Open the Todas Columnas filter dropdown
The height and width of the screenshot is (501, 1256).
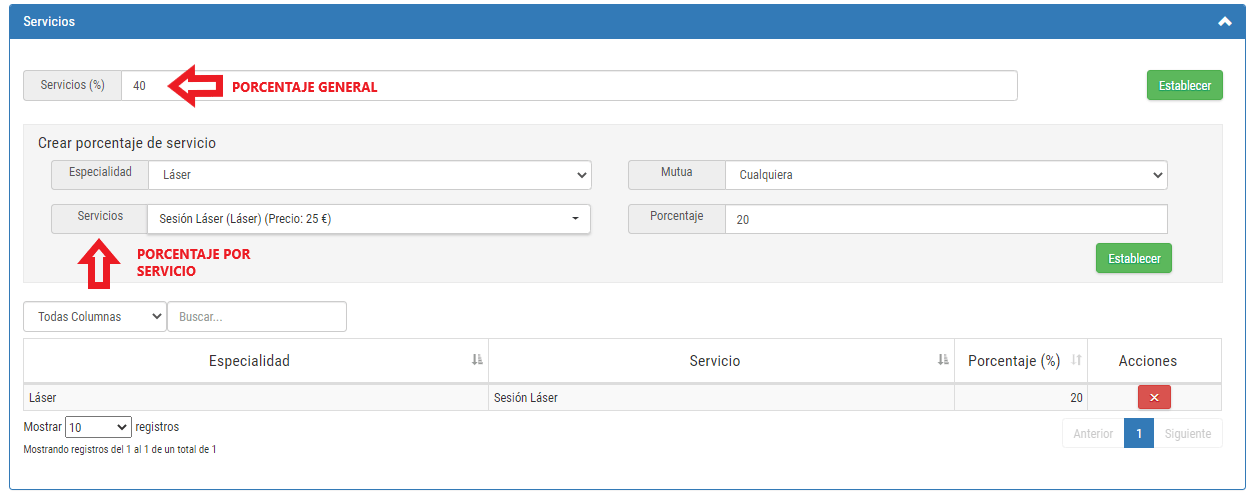95,316
